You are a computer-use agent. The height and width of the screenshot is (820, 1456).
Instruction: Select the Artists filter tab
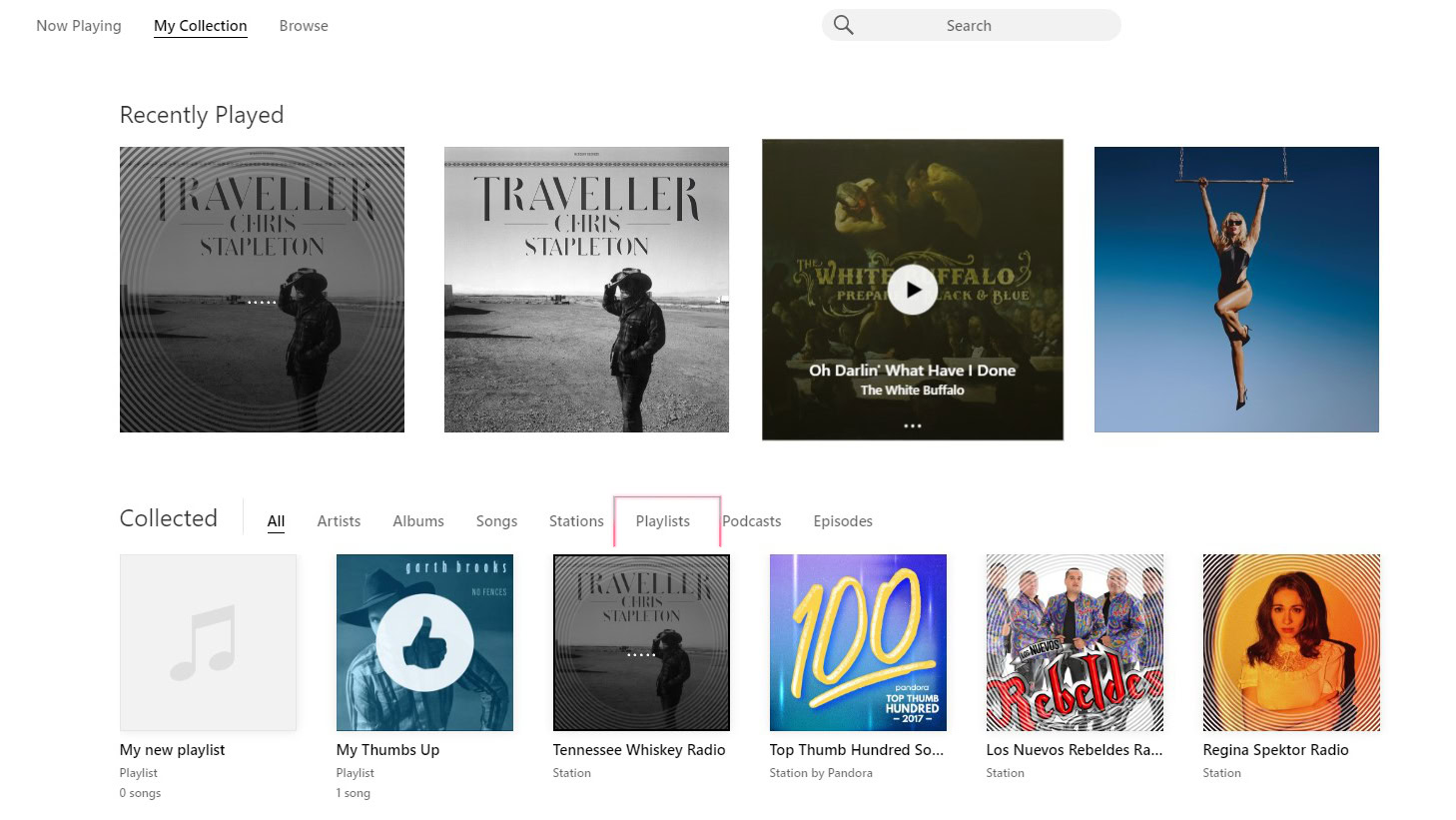coord(339,521)
